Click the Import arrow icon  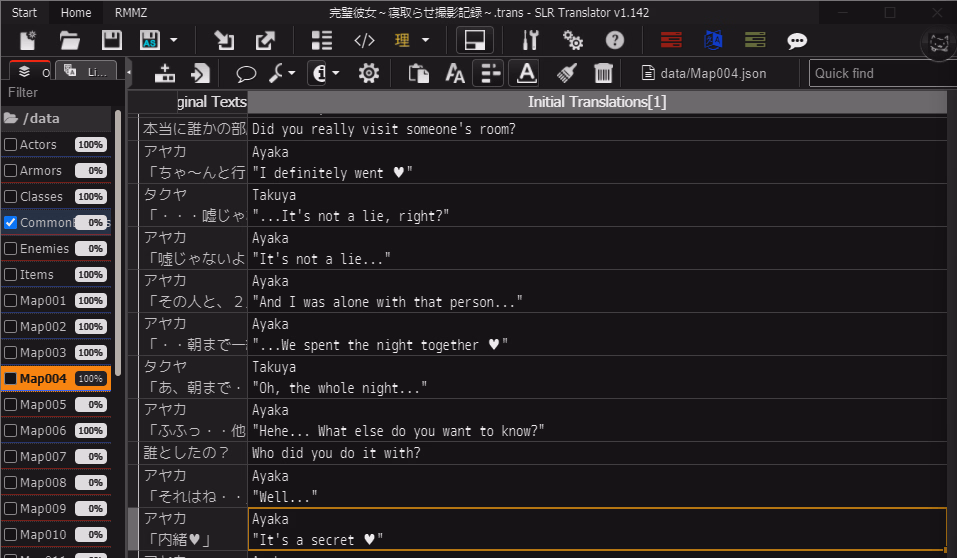coord(223,41)
